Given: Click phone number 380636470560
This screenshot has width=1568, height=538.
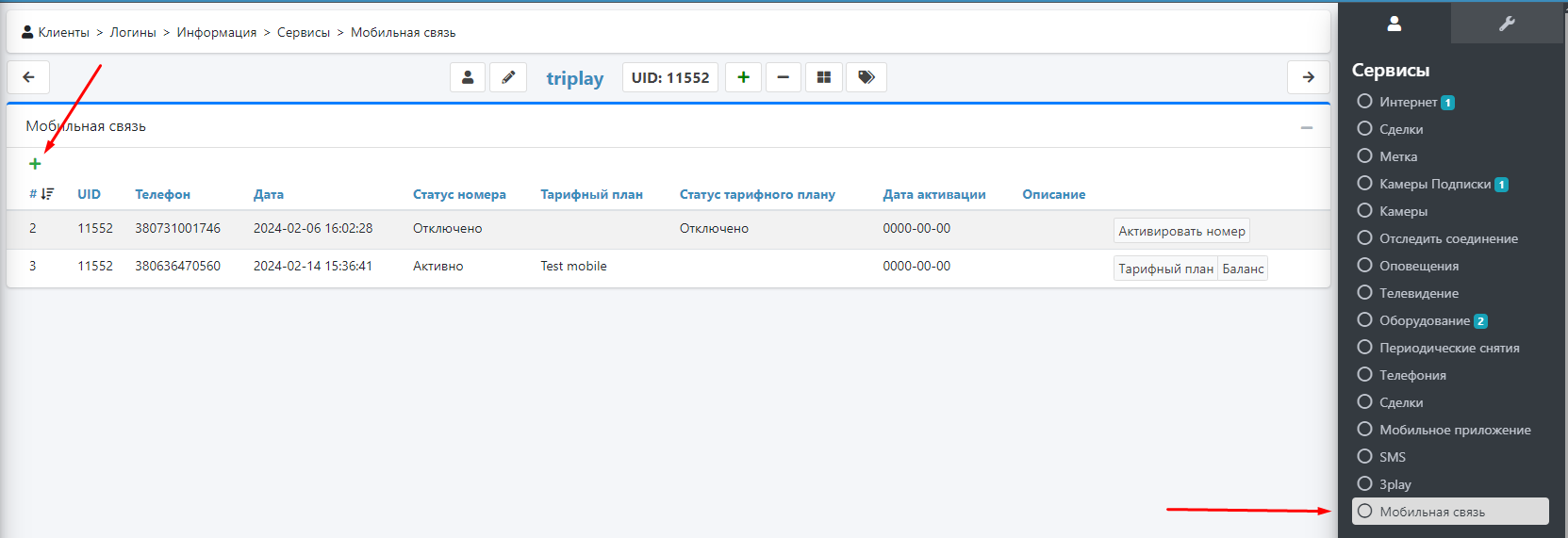Looking at the screenshot, I should (177, 266).
